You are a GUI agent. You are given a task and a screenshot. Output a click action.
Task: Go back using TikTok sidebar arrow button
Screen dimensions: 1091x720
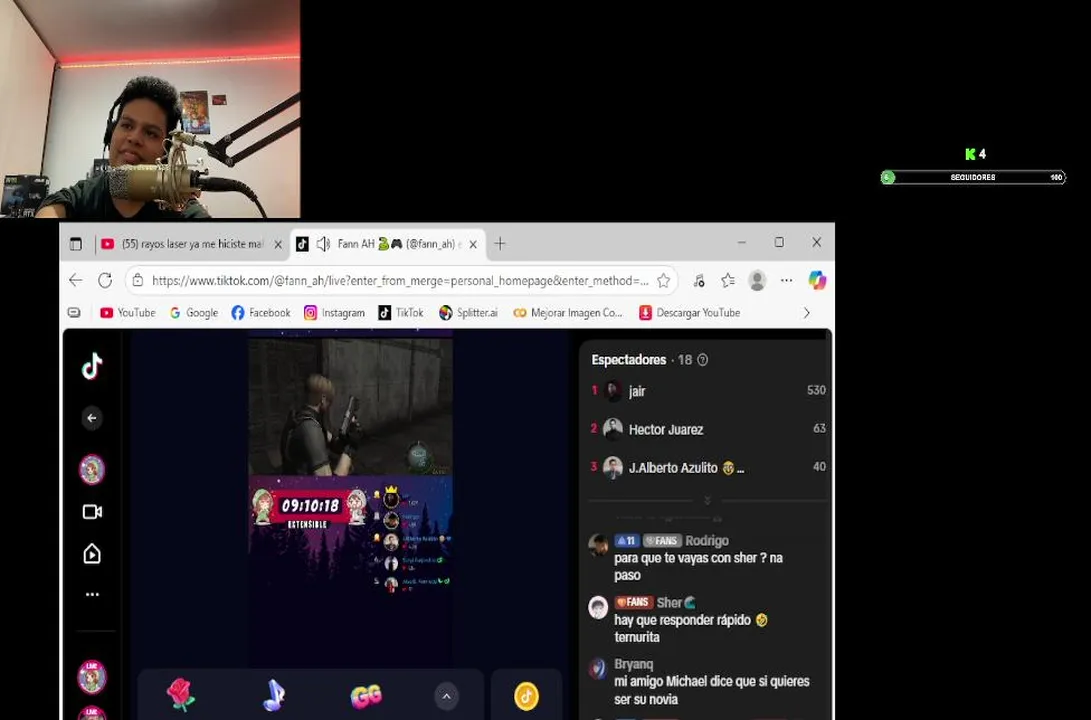tap(92, 418)
